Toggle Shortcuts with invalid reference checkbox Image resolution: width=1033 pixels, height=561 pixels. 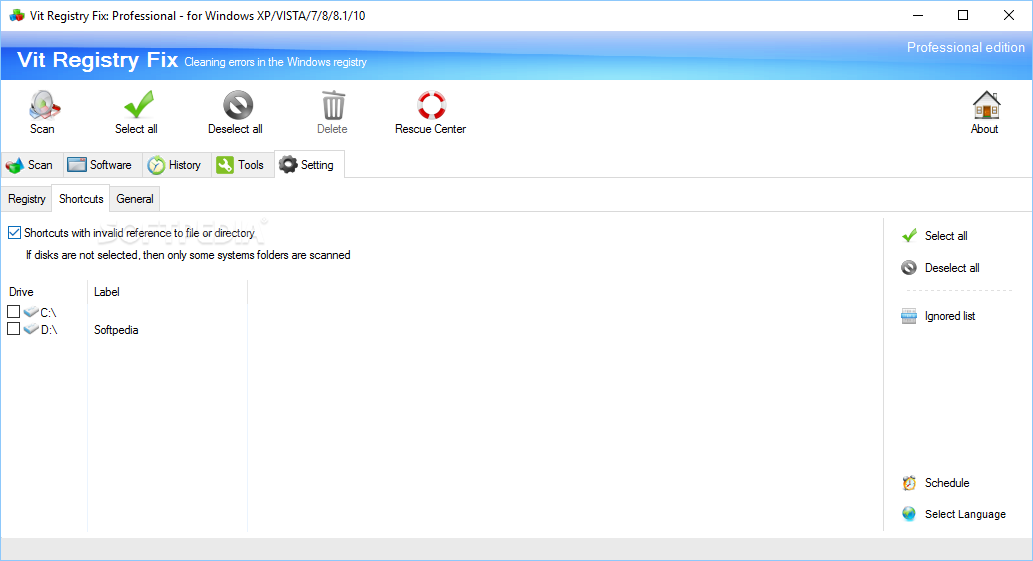pos(14,232)
